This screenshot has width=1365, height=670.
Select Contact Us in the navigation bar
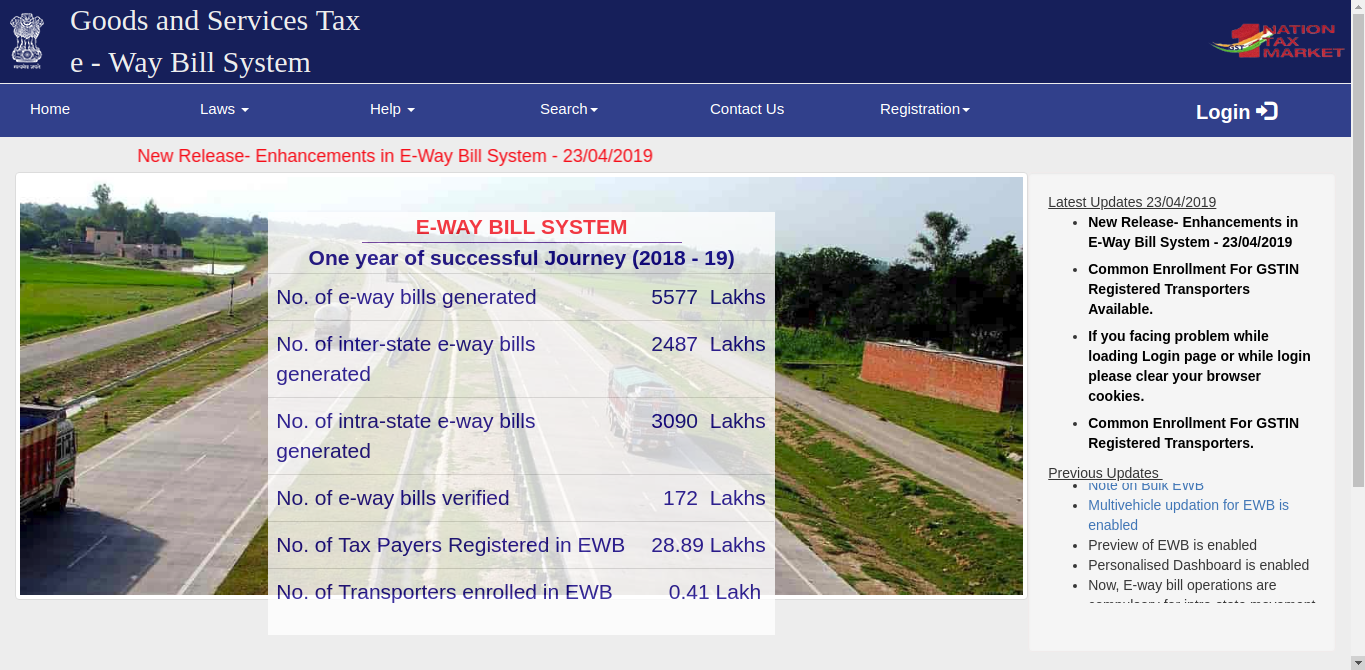(746, 109)
